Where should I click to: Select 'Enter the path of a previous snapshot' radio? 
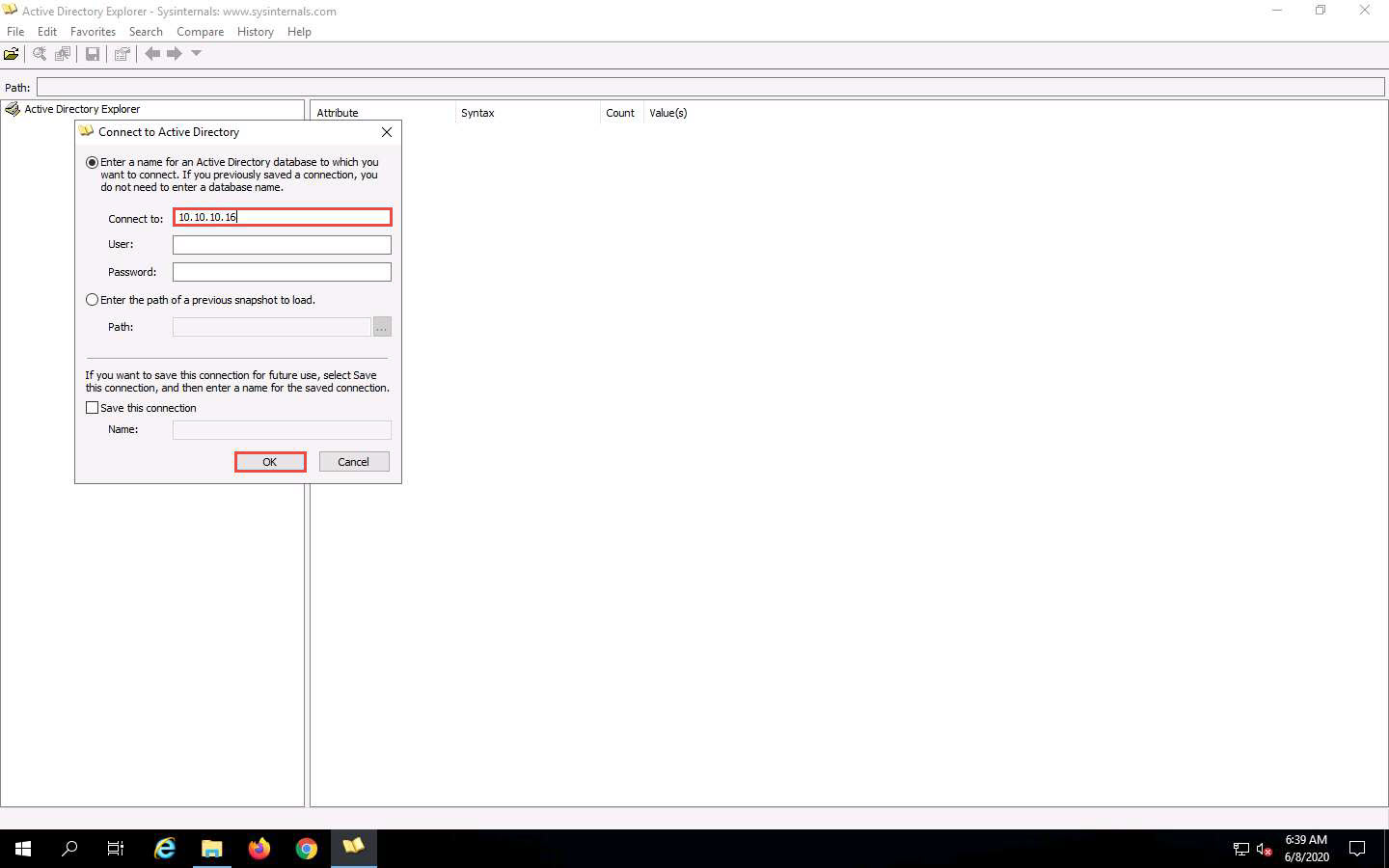coord(93,300)
